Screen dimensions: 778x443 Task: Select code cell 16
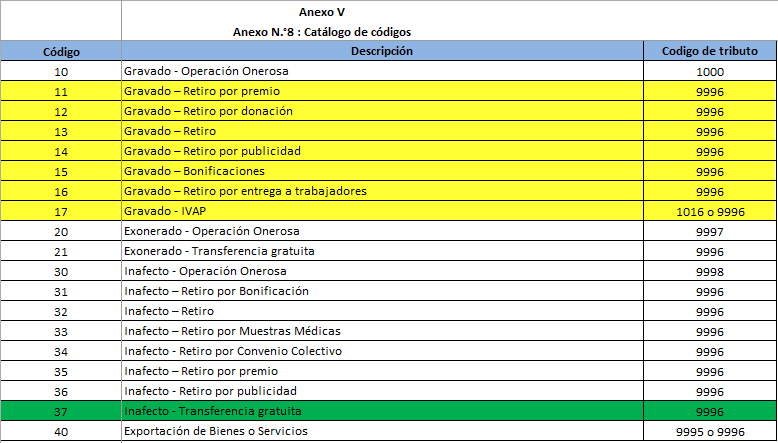[x=61, y=191]
